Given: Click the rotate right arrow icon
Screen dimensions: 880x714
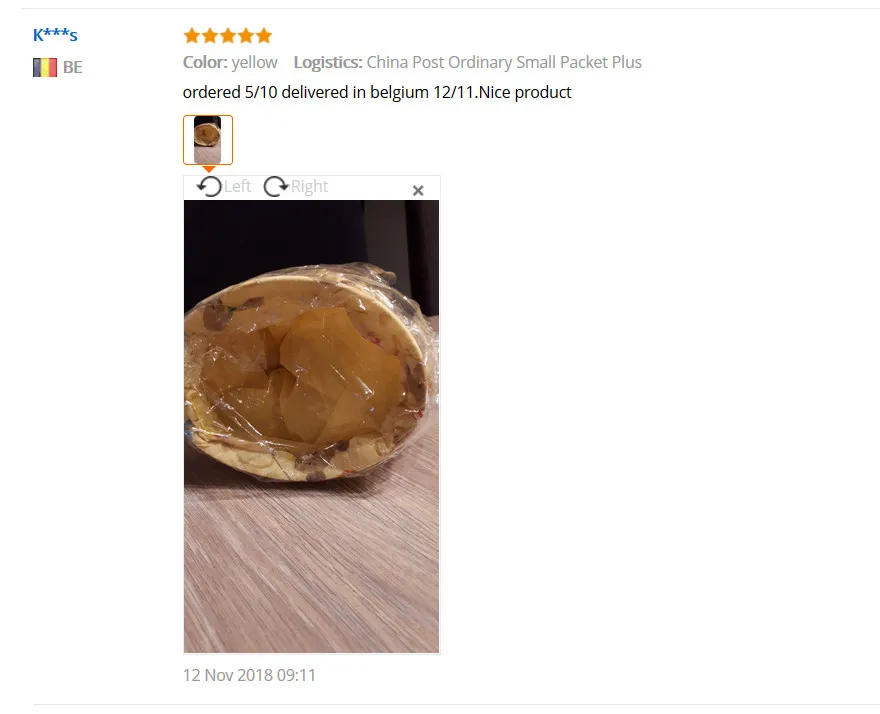Looking at the screenshot, I should click(x=276, y=186).
